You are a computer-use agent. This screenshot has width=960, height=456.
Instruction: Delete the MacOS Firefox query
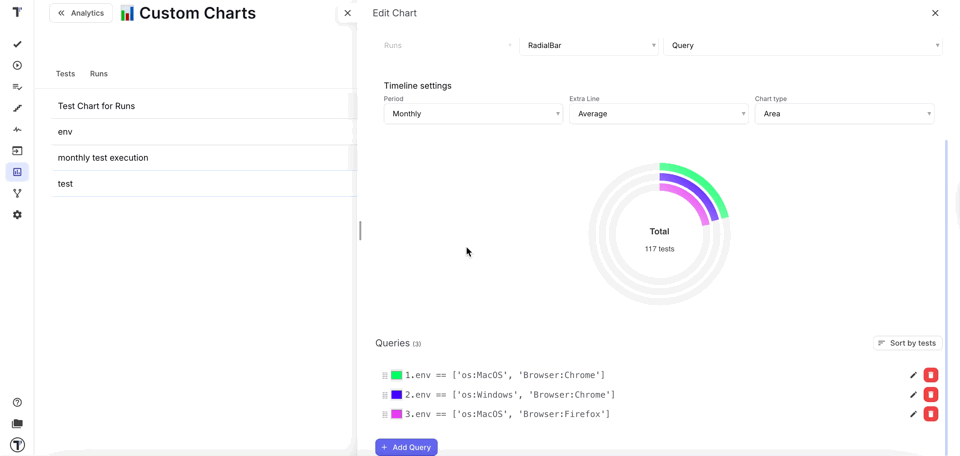[931, 414]
